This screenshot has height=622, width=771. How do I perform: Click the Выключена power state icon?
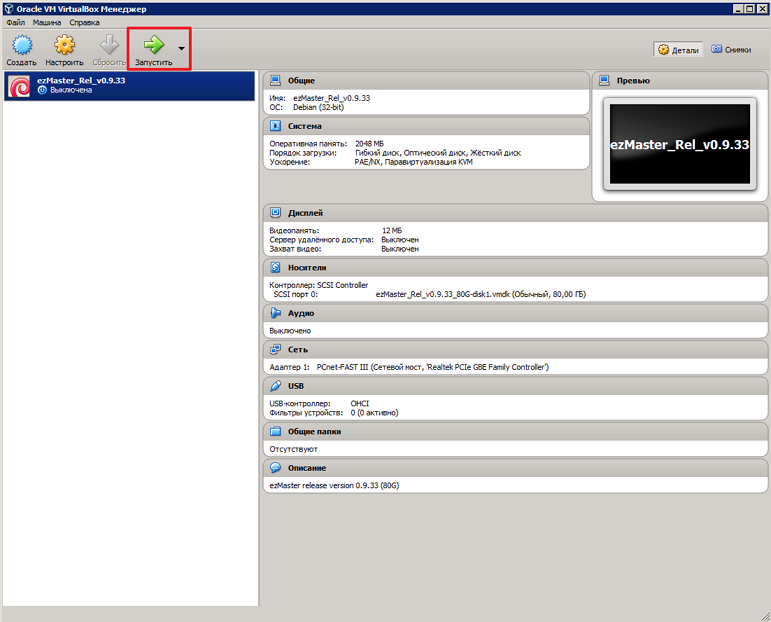point(42,90)
